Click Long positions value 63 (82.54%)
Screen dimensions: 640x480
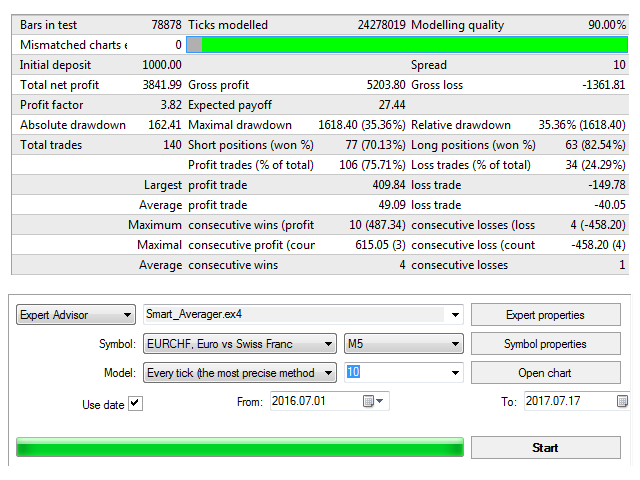point(596,145)
